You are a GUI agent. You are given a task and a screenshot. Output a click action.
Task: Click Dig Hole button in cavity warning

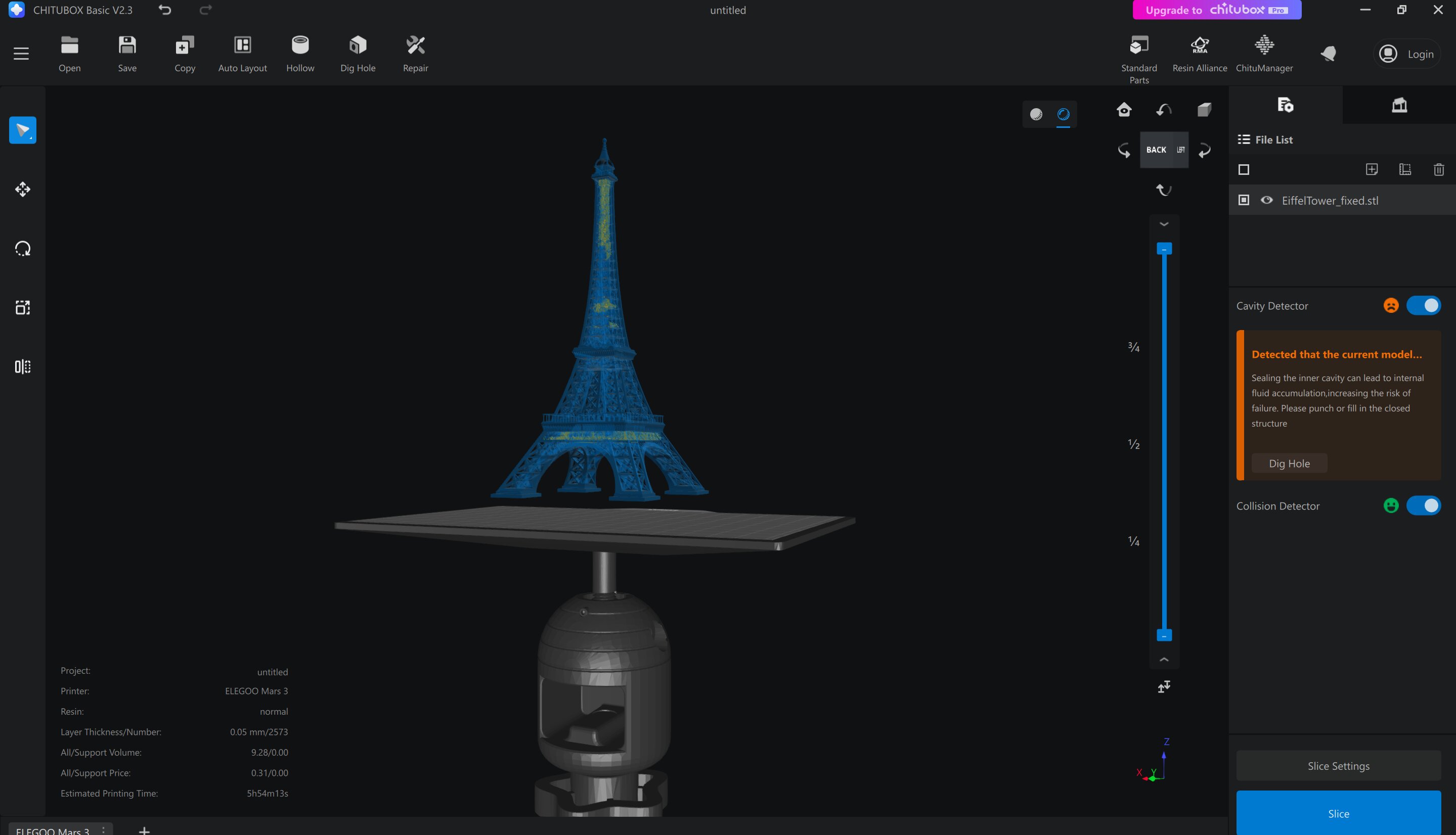[1289, 463]
